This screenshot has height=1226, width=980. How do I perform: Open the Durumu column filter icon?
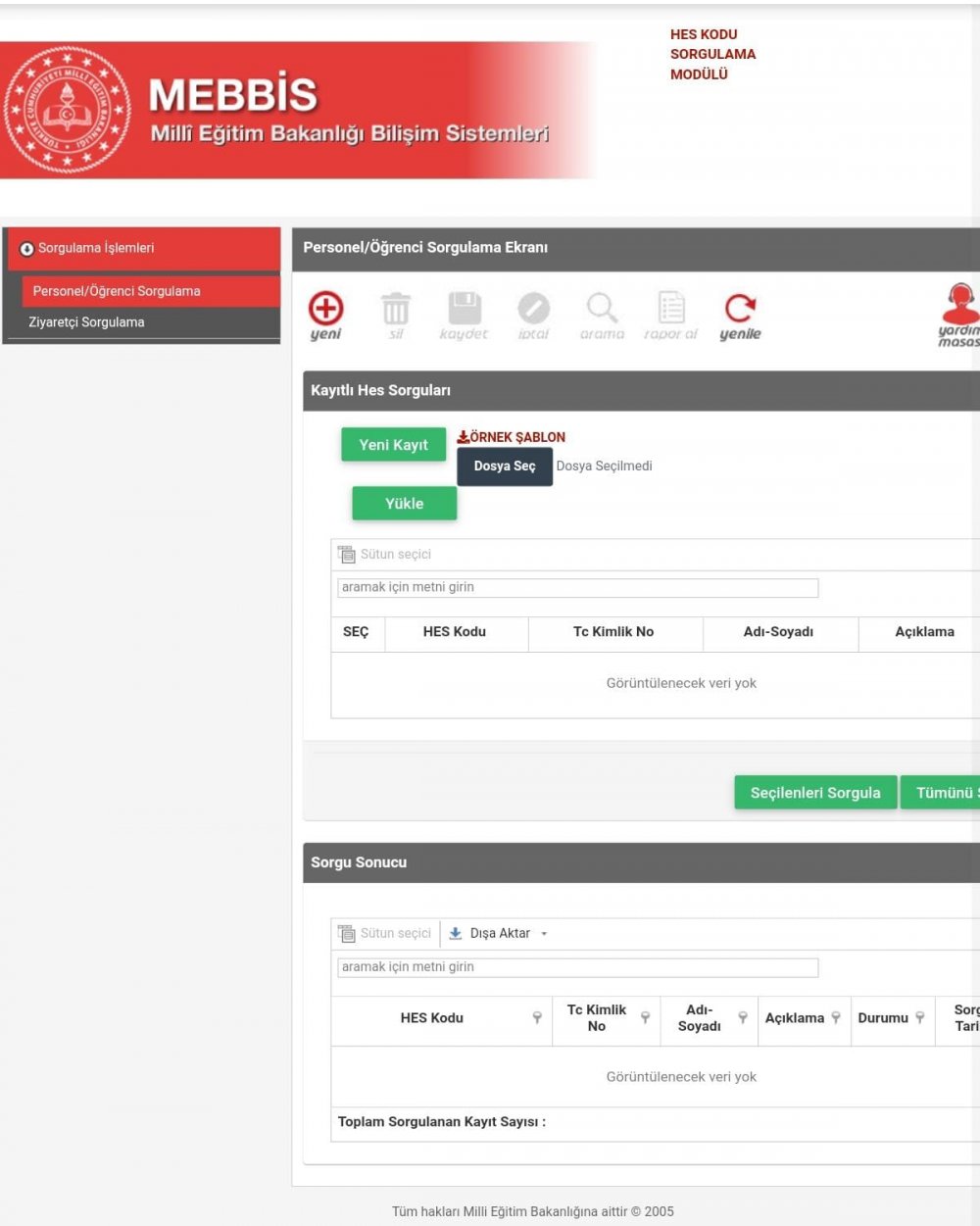pyautogui.click(x=919, y=1018)
